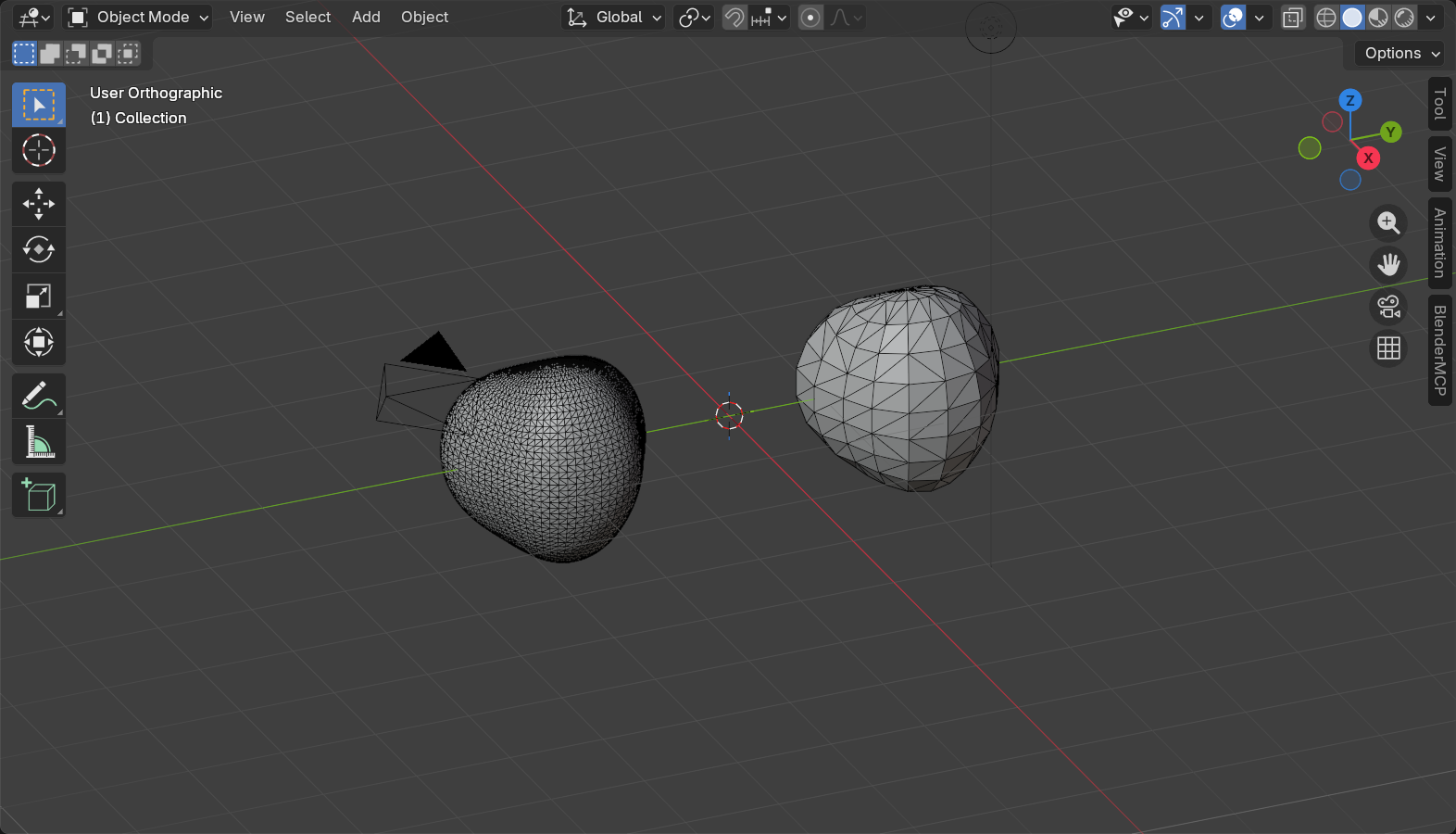Switch to Wireframe shading
This screenshot has height=834, width=1456.
point(1326,18)
